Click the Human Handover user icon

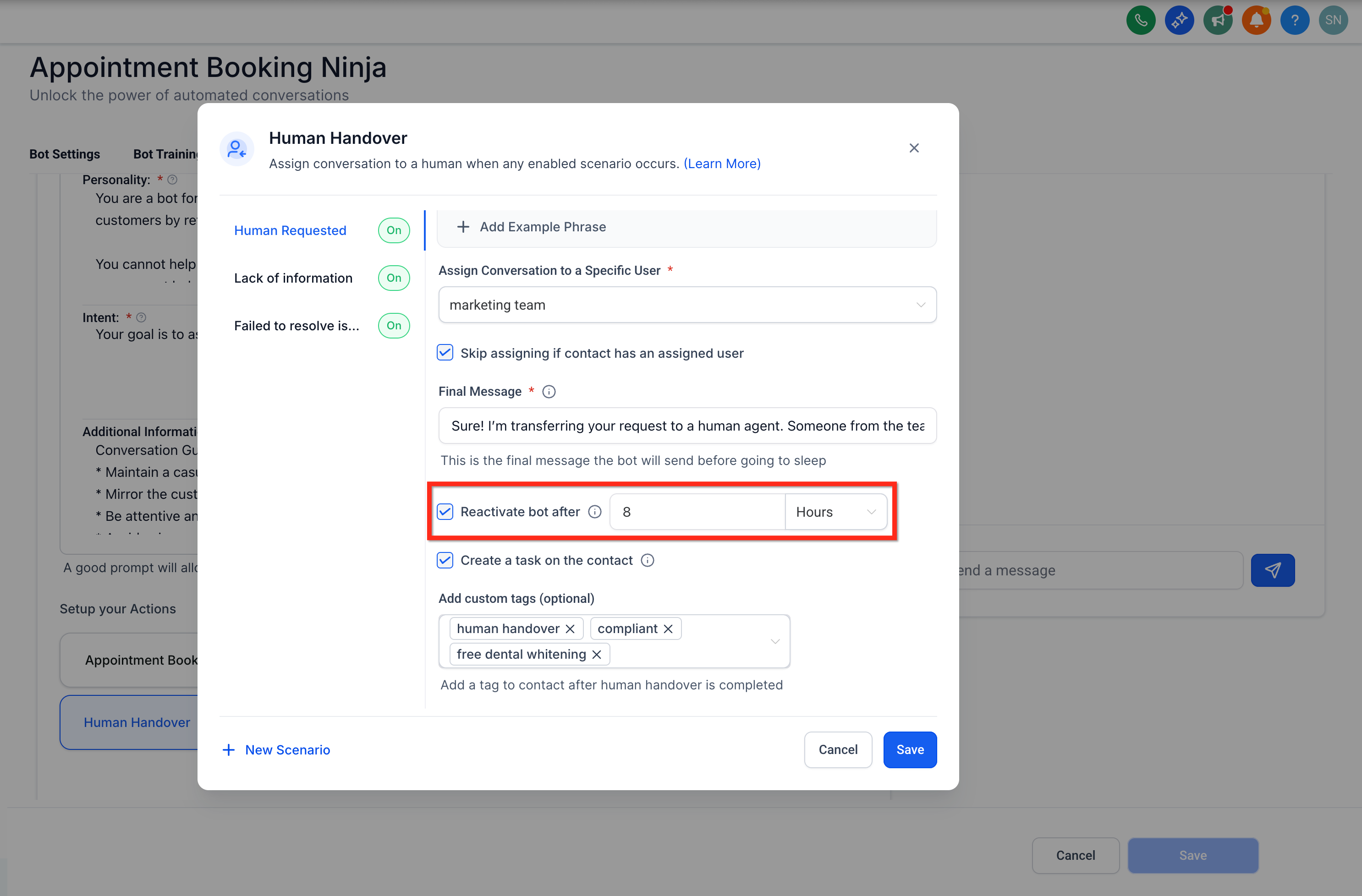pos(237,149)
